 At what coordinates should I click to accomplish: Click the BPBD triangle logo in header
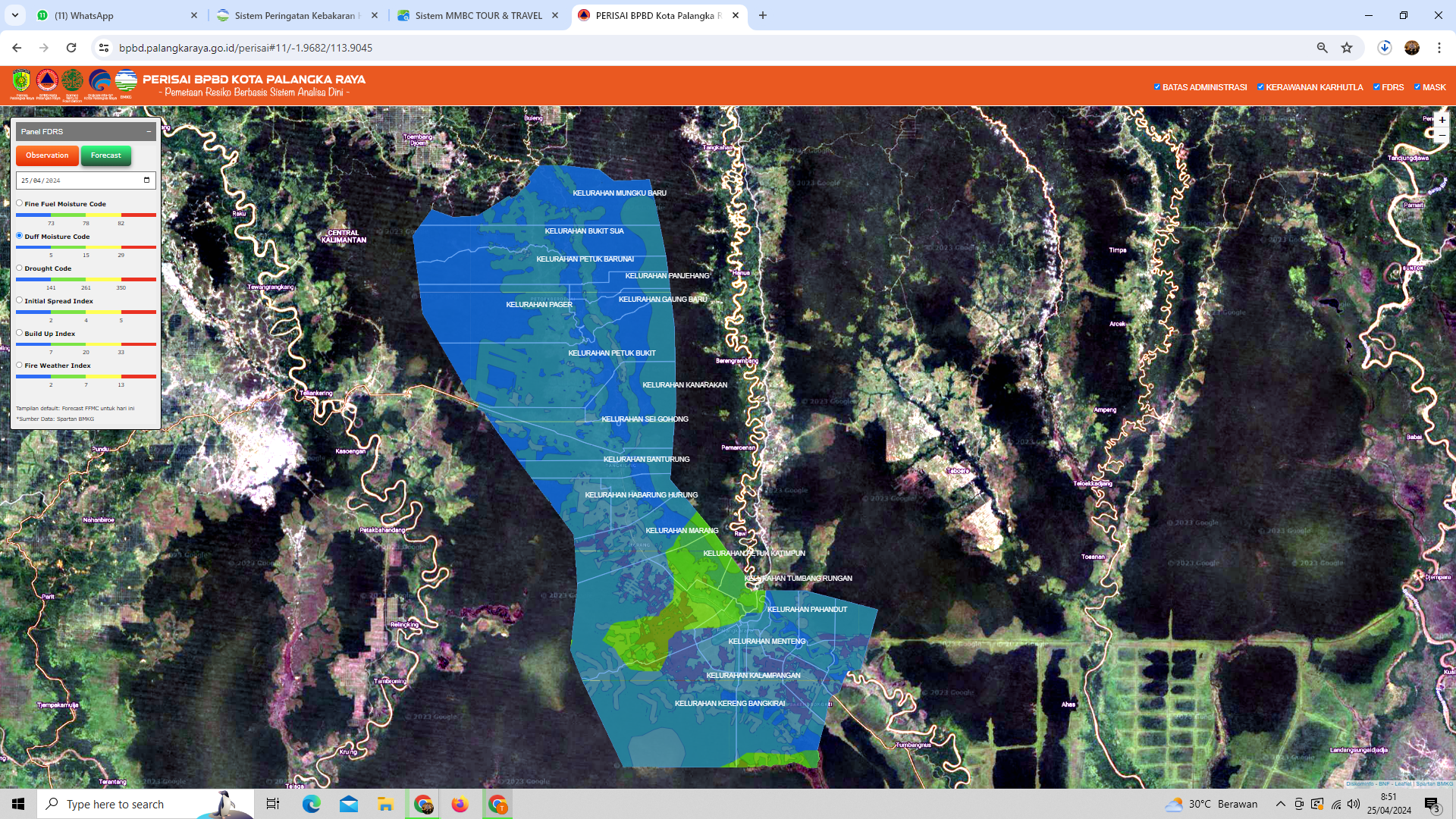(47, 80)
